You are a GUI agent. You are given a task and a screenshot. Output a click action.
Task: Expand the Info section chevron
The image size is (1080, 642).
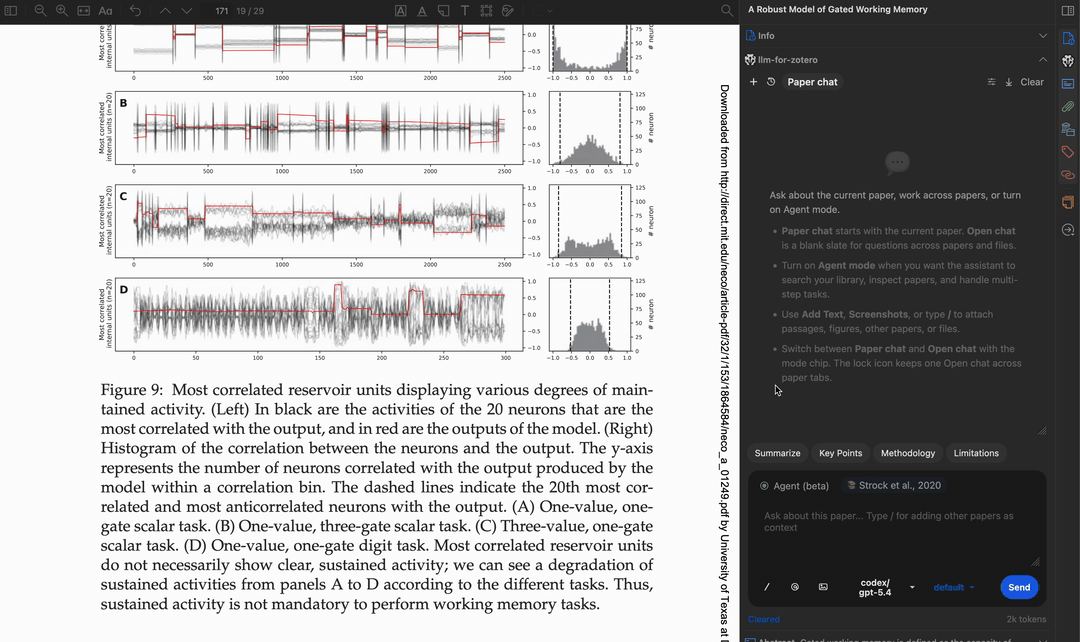[1043, 36]
